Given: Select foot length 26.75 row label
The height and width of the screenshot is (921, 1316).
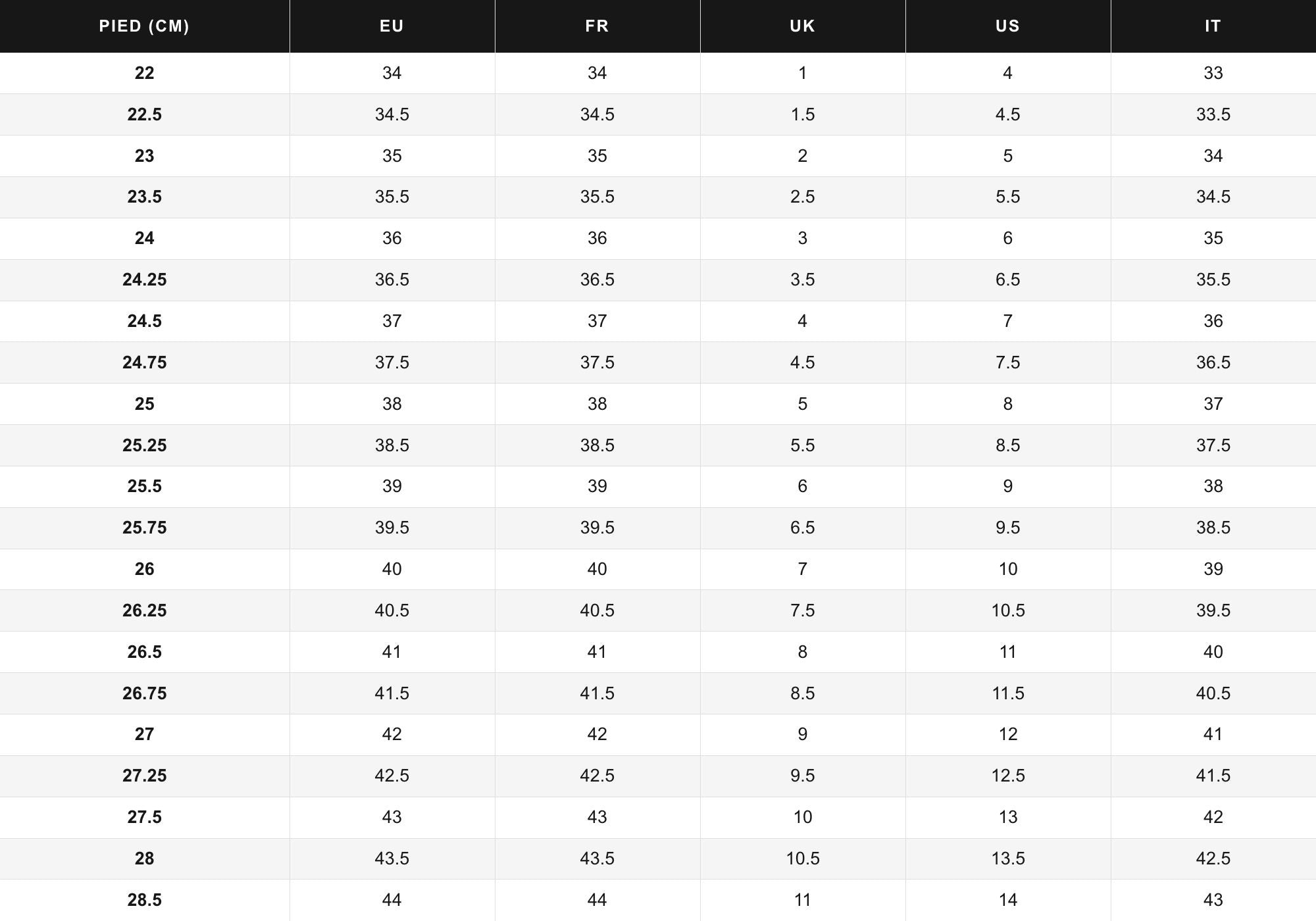Looking at the screenshot, I should tap(144, 693).
